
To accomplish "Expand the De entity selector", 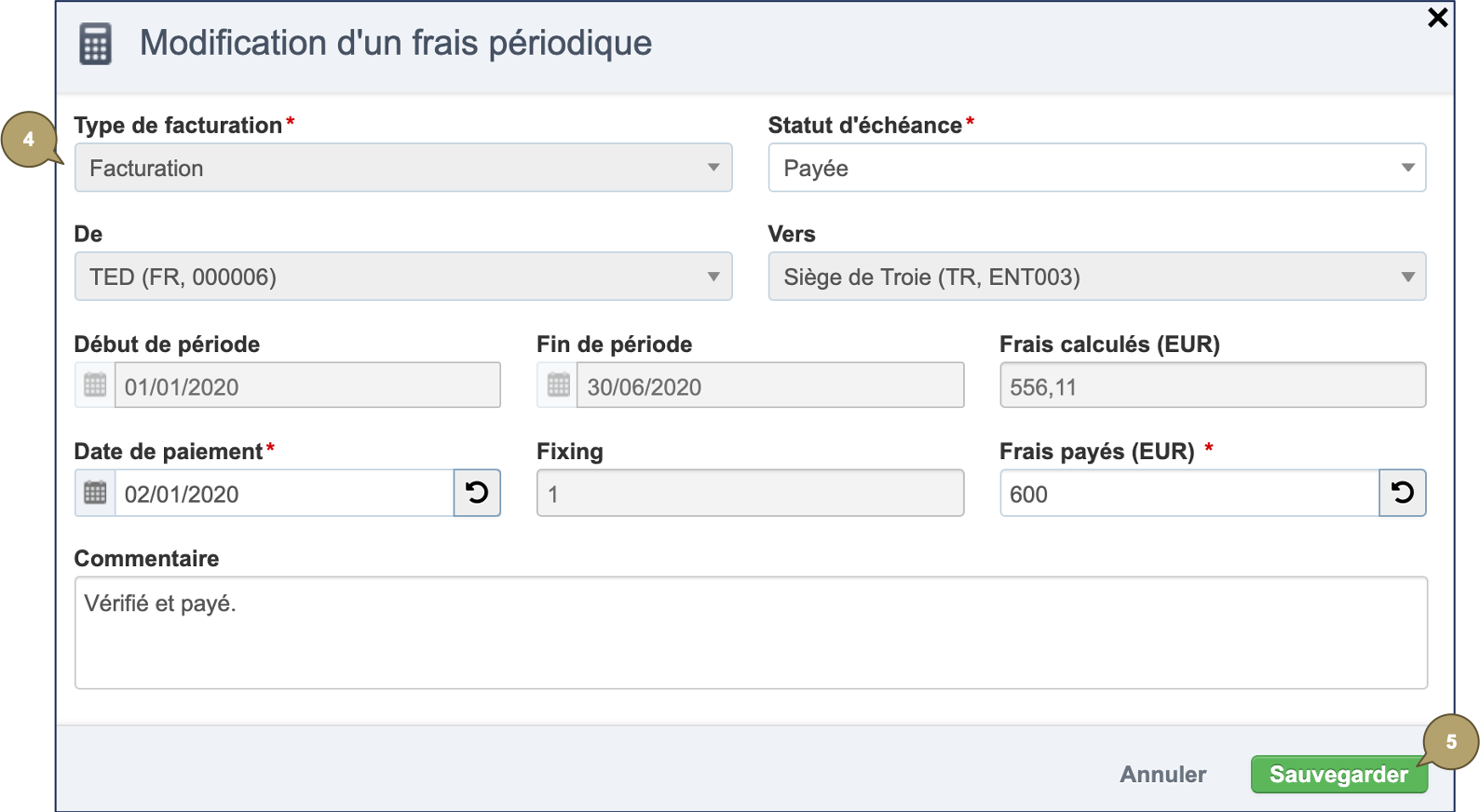I will (x=714, y=276).
